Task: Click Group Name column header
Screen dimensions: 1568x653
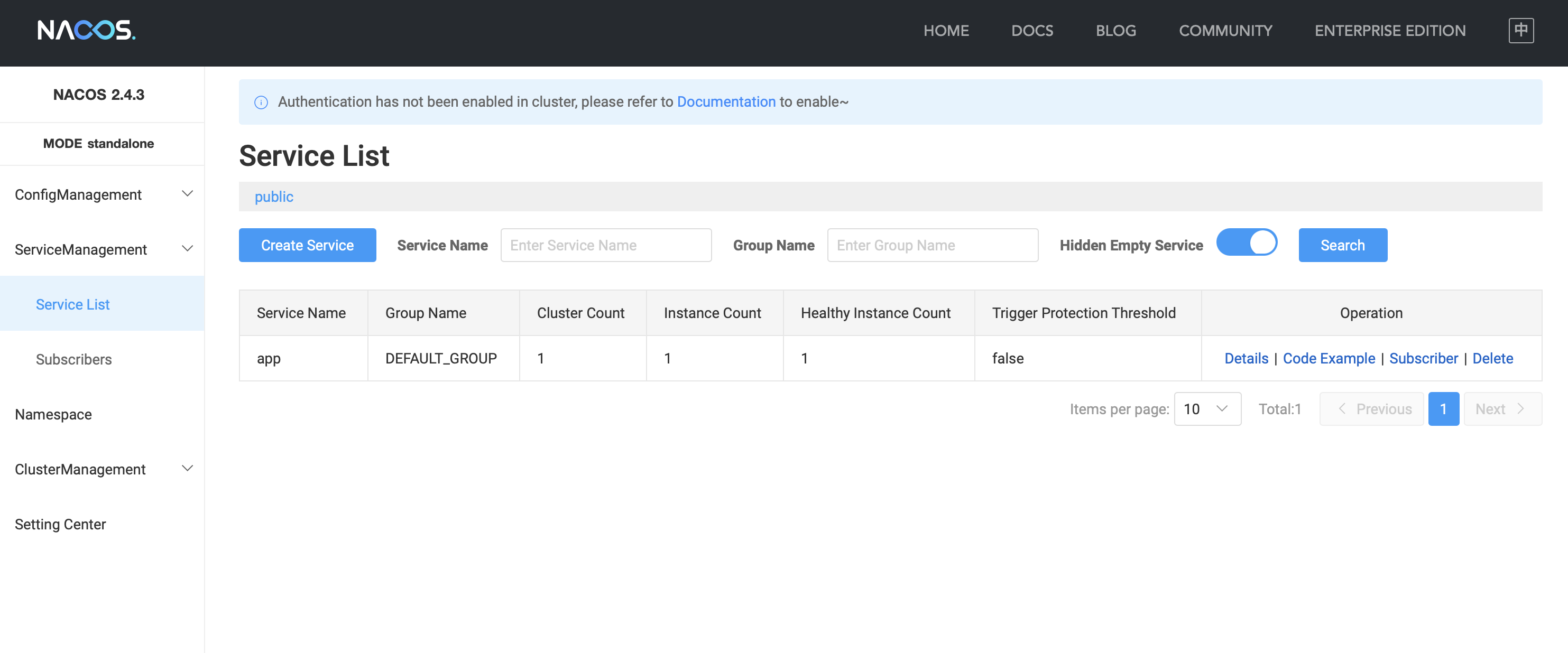Action: 443,313
